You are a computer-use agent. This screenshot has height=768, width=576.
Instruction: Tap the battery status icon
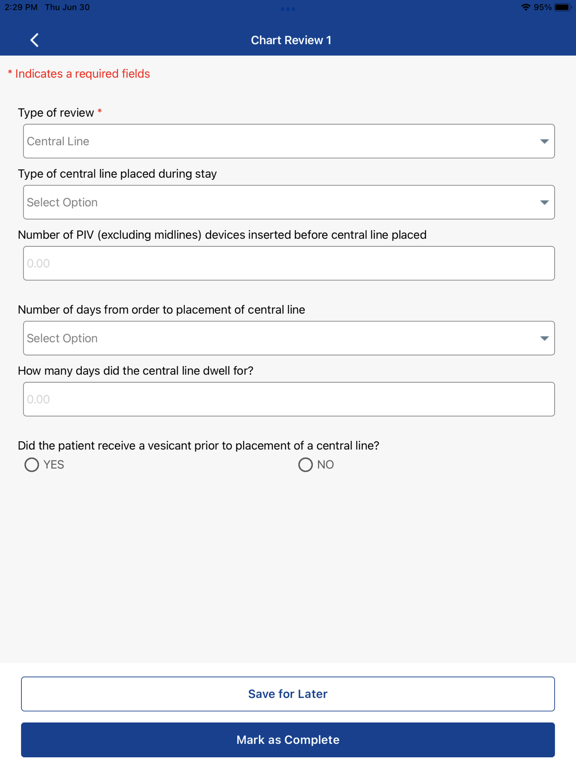click(x=563, y=7)
